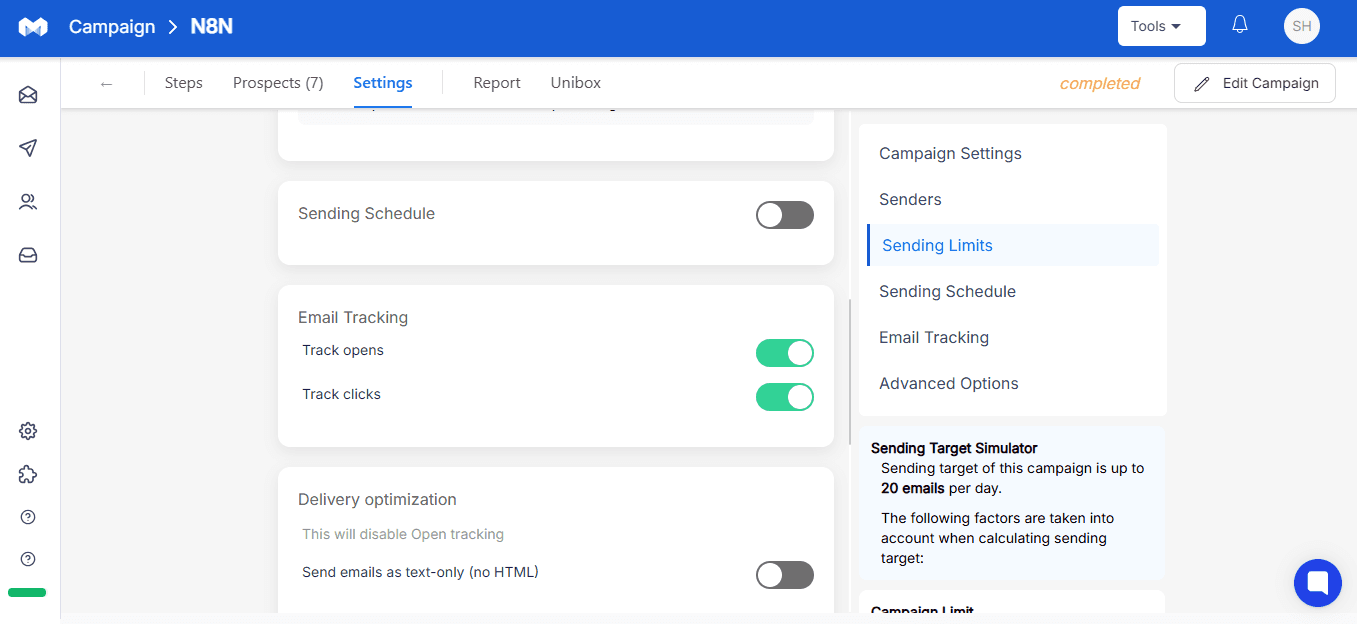
Task: Click the notification bell icon
Action: click(x=1240, y=25)
